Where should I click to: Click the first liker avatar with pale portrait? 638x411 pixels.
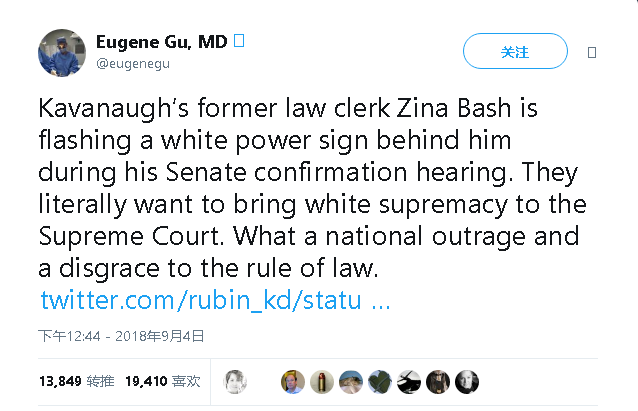point(235,382)
